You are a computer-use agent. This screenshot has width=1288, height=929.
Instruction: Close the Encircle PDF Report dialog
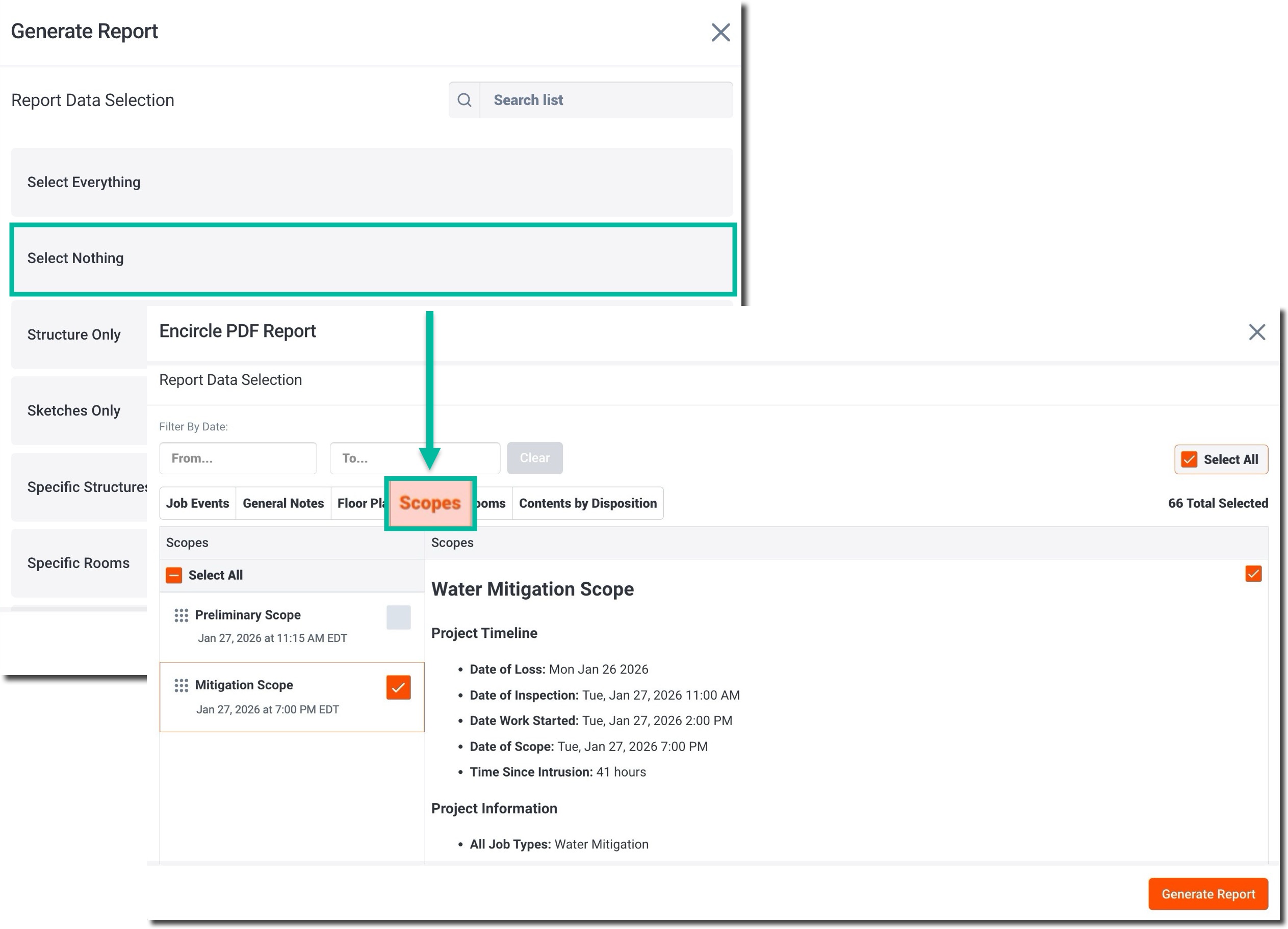1256,332
